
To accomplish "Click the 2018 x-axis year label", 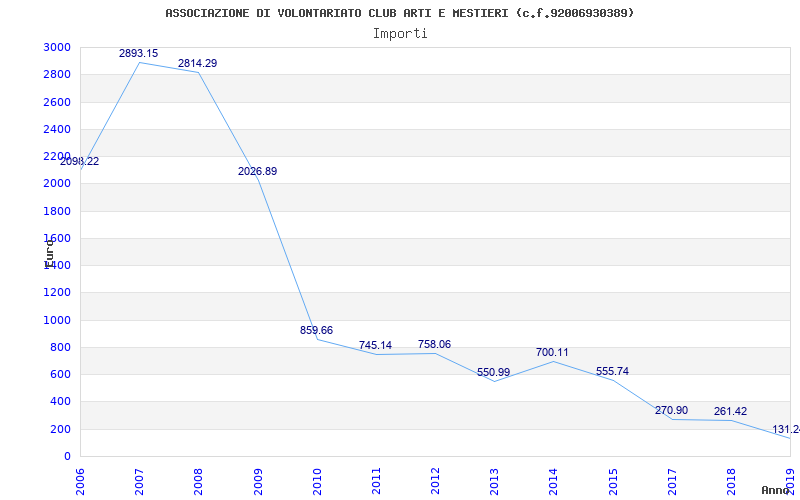I will (x=731, y=481).
